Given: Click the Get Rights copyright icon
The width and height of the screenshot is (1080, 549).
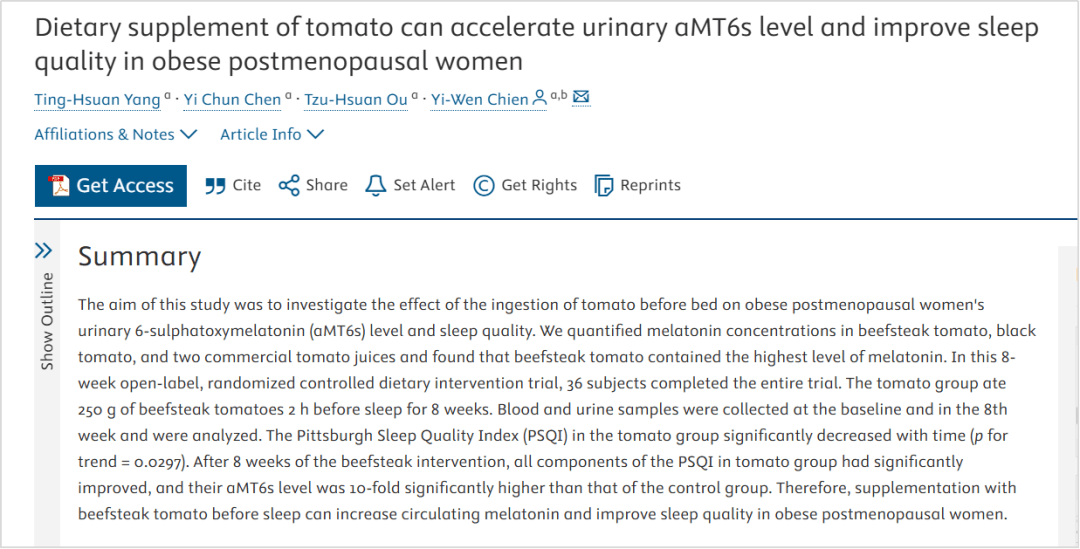Looking at the screenshot, I should [484, 185].
